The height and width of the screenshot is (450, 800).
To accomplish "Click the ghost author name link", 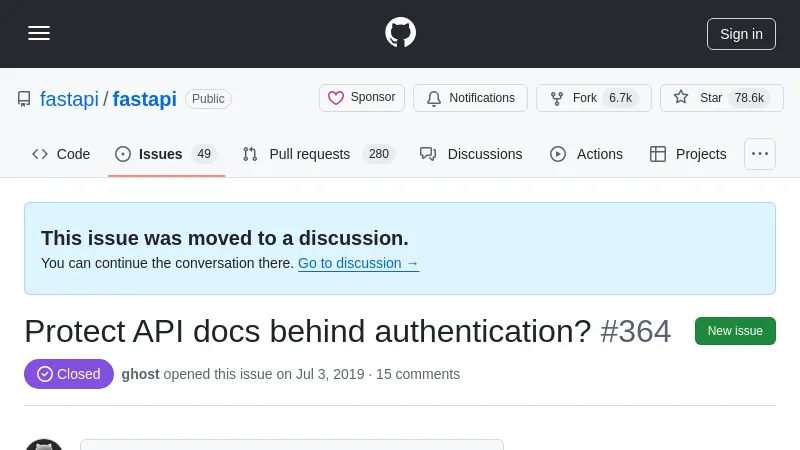I will coord(140,374).
